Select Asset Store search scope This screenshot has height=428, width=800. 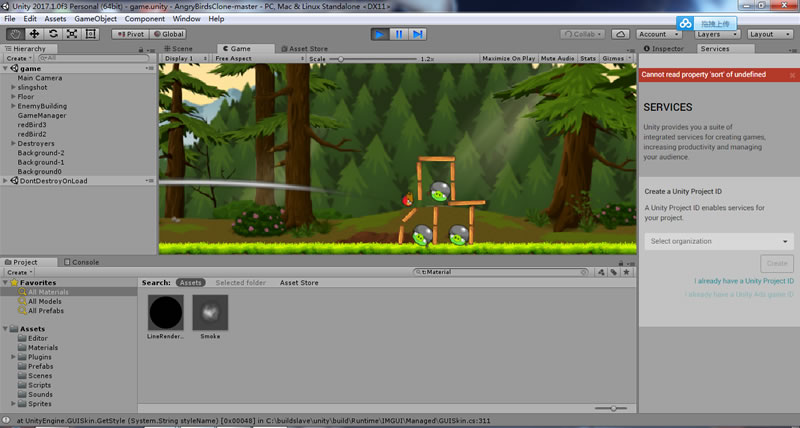tap(299, 283)
